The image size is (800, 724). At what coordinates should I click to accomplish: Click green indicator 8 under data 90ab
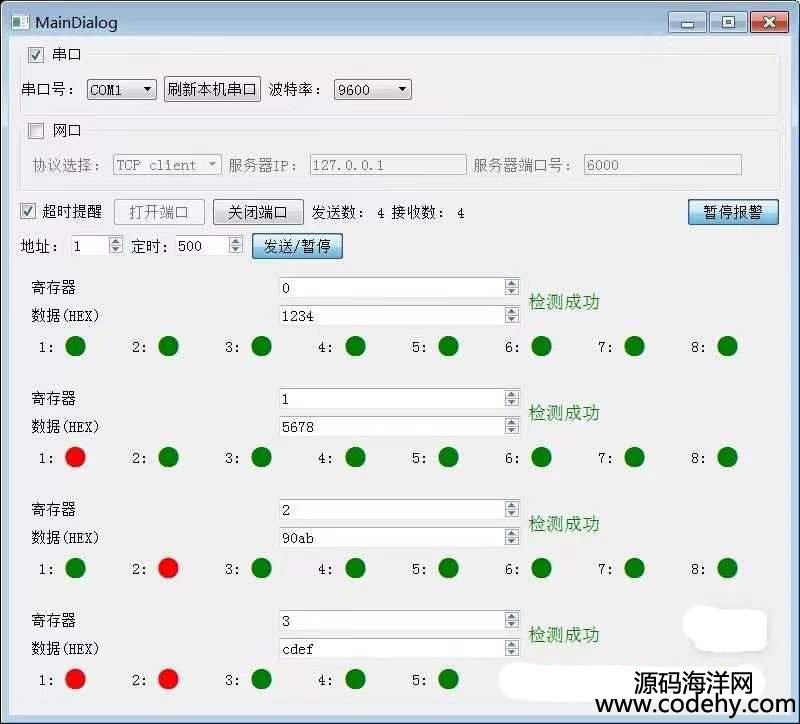point(728,568)
